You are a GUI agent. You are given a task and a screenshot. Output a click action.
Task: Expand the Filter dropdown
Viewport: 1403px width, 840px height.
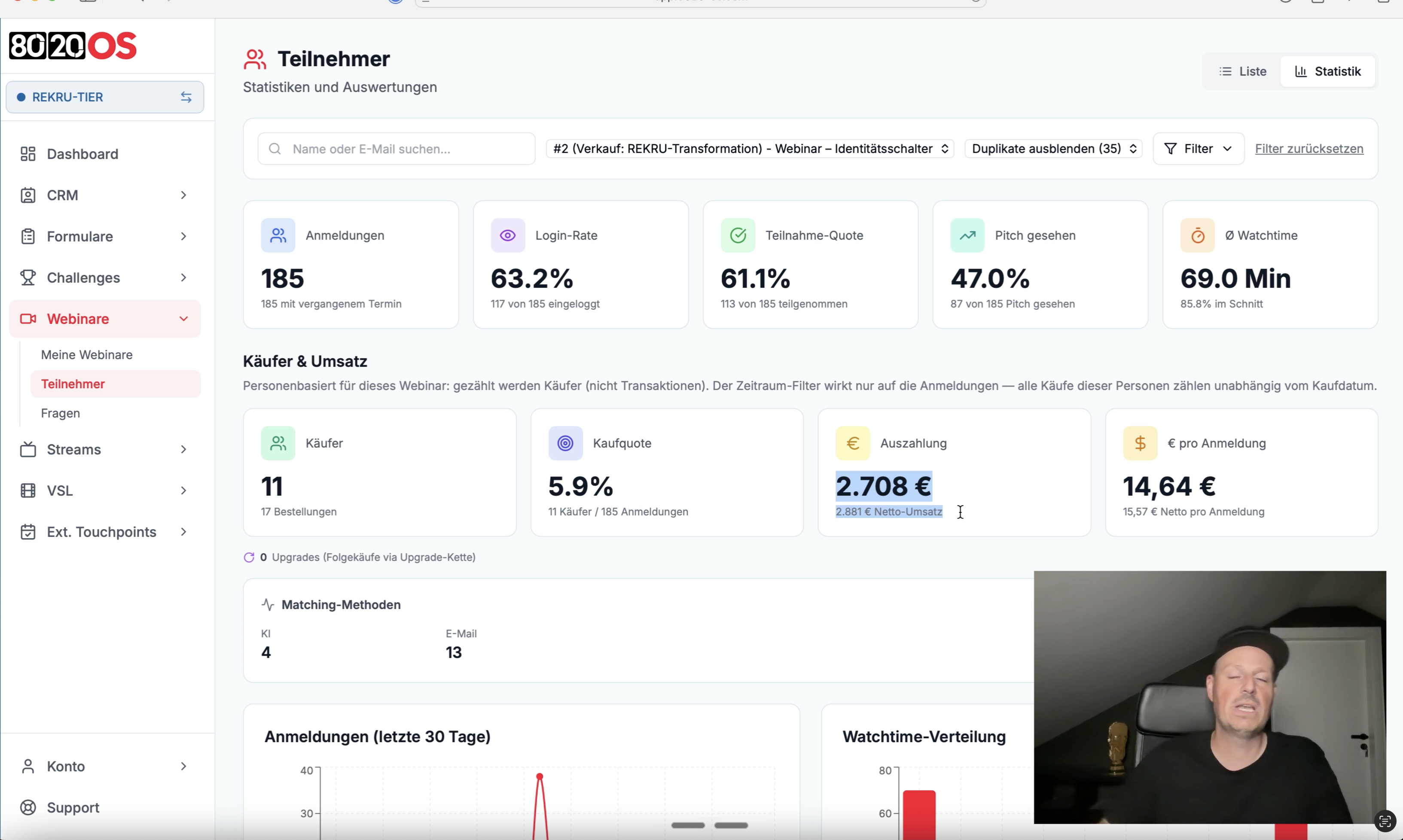(1198, 149)
